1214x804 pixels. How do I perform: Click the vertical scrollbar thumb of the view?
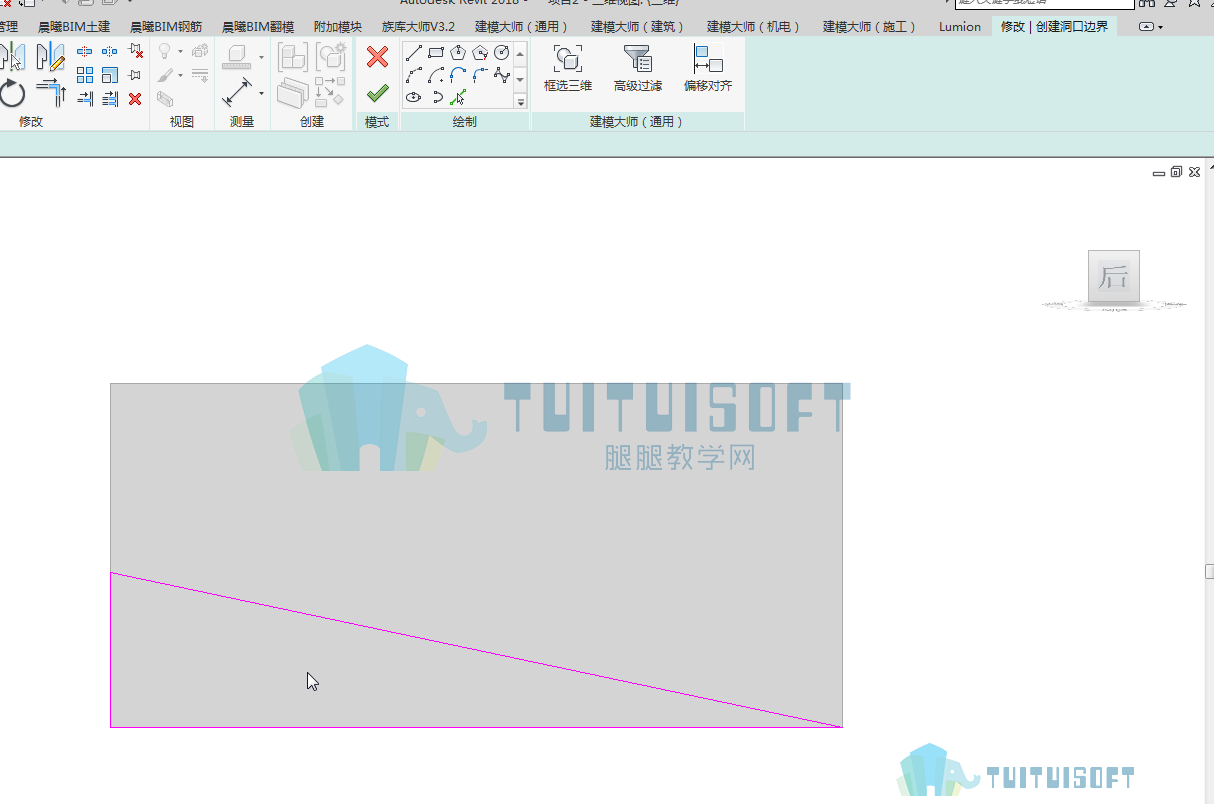tap(1209, 572)
